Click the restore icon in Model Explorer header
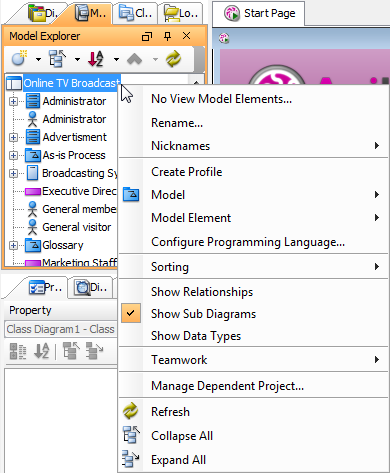 click(x=147, y=36)
